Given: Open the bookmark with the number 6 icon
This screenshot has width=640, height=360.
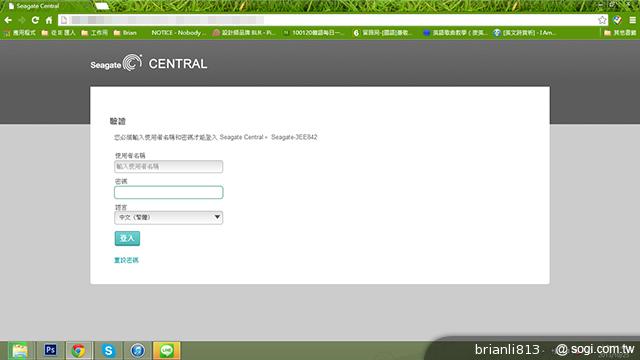Looking at the screenshot, I should click(x=383, y=33).
